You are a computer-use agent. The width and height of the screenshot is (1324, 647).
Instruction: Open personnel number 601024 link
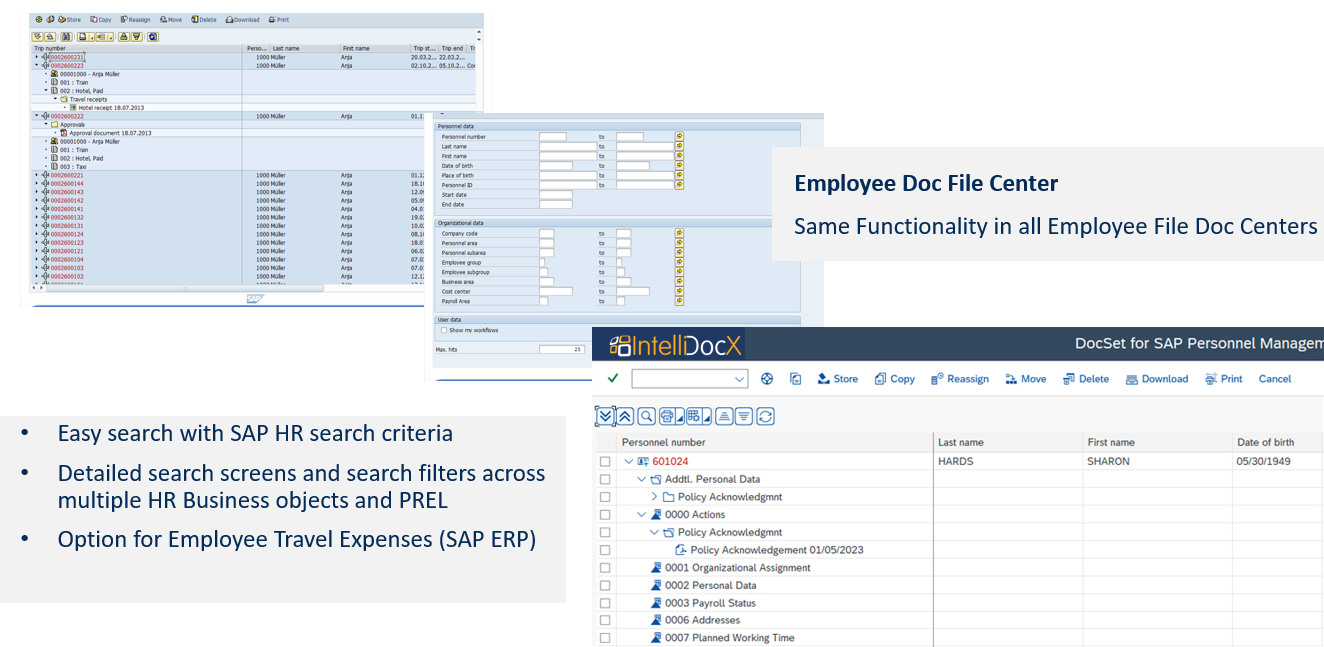[x=670, y=462]
